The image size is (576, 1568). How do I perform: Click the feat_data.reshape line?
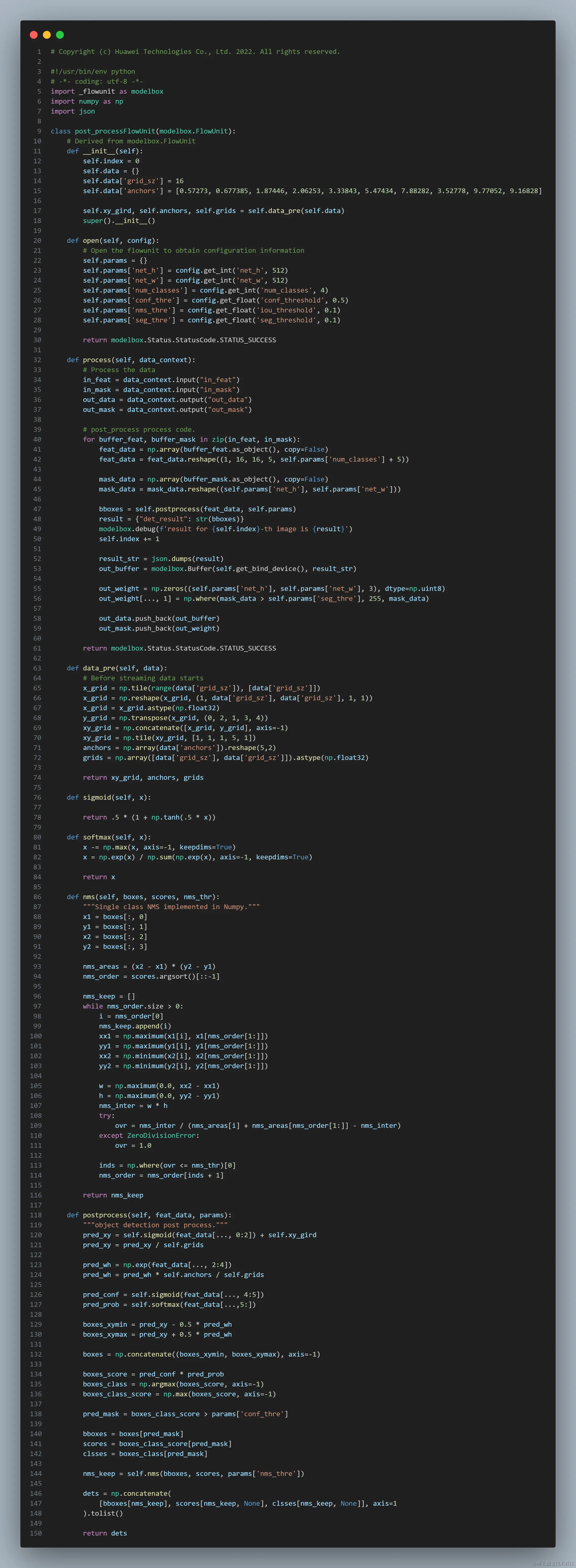click(x=254, y=459)
